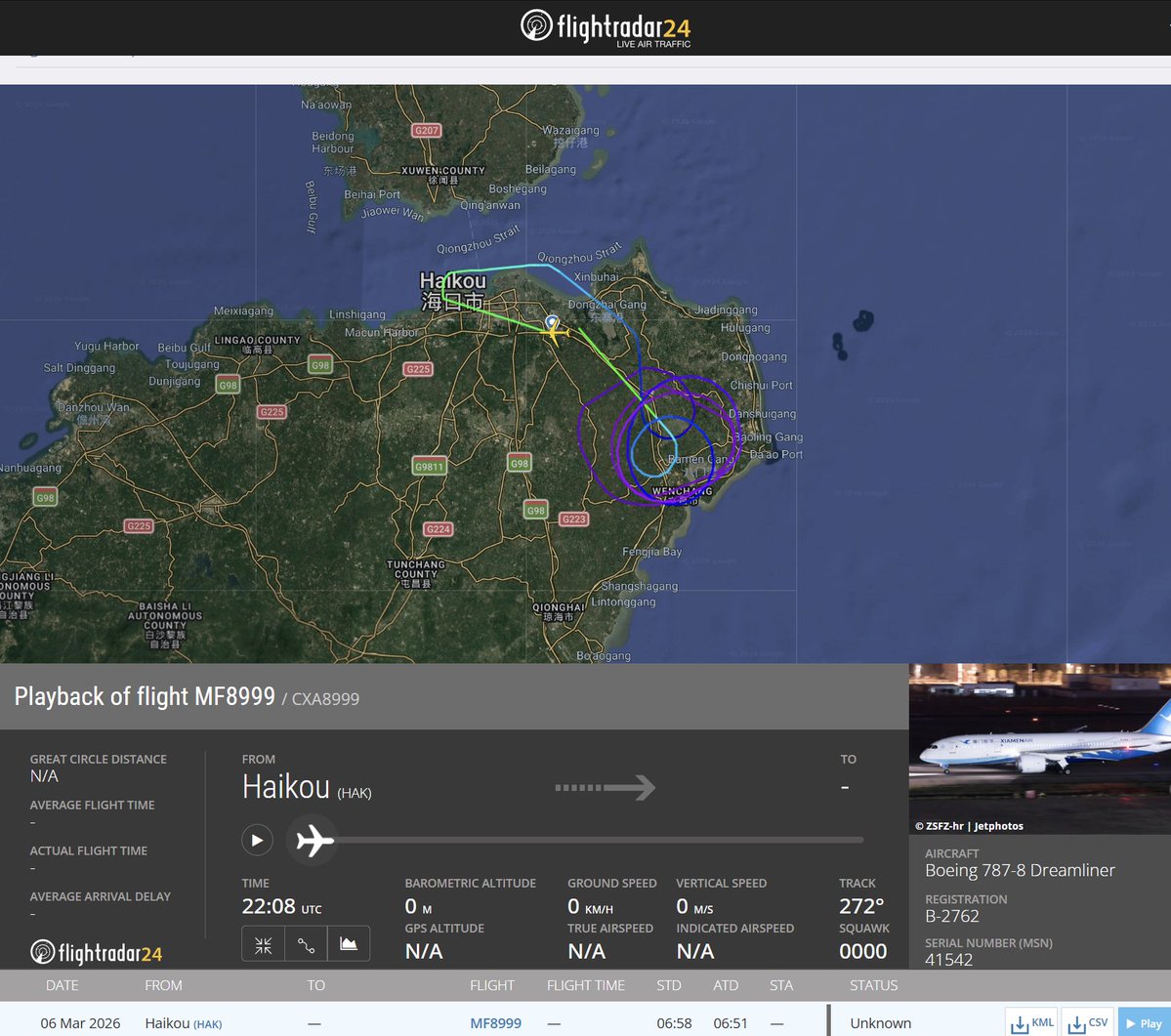This screenshot has width=1171, height=1036.
Task: Click the 06 Mar 2026 date cell
Action: tap(80, 1023)
